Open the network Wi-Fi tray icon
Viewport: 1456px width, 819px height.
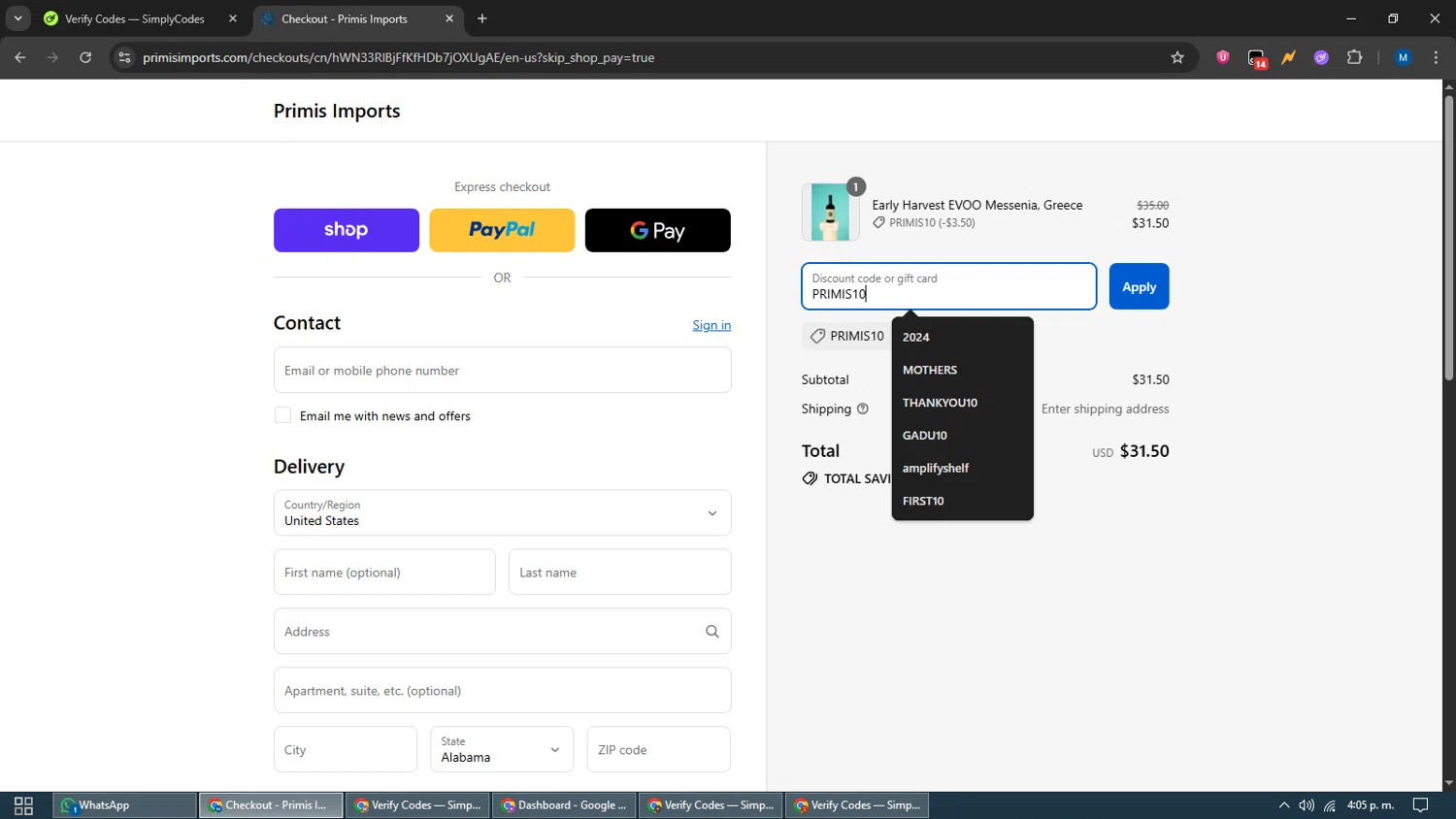click(1330, 805)
